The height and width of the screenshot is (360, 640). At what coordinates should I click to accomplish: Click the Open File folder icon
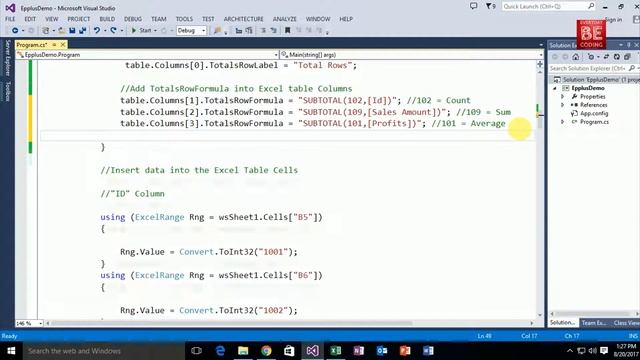click(62, 31)
